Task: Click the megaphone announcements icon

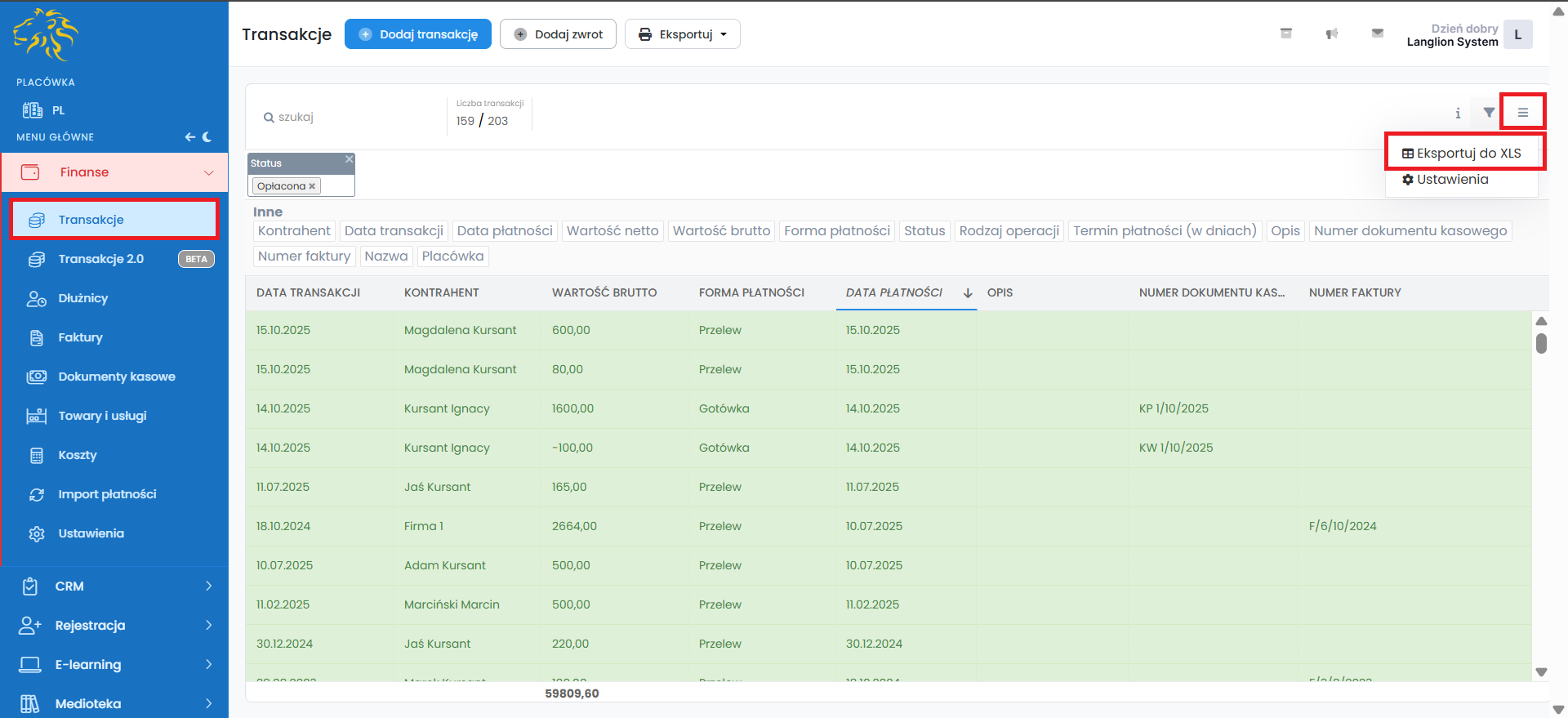Action: pyautogui.click(x=1332, y=33)
